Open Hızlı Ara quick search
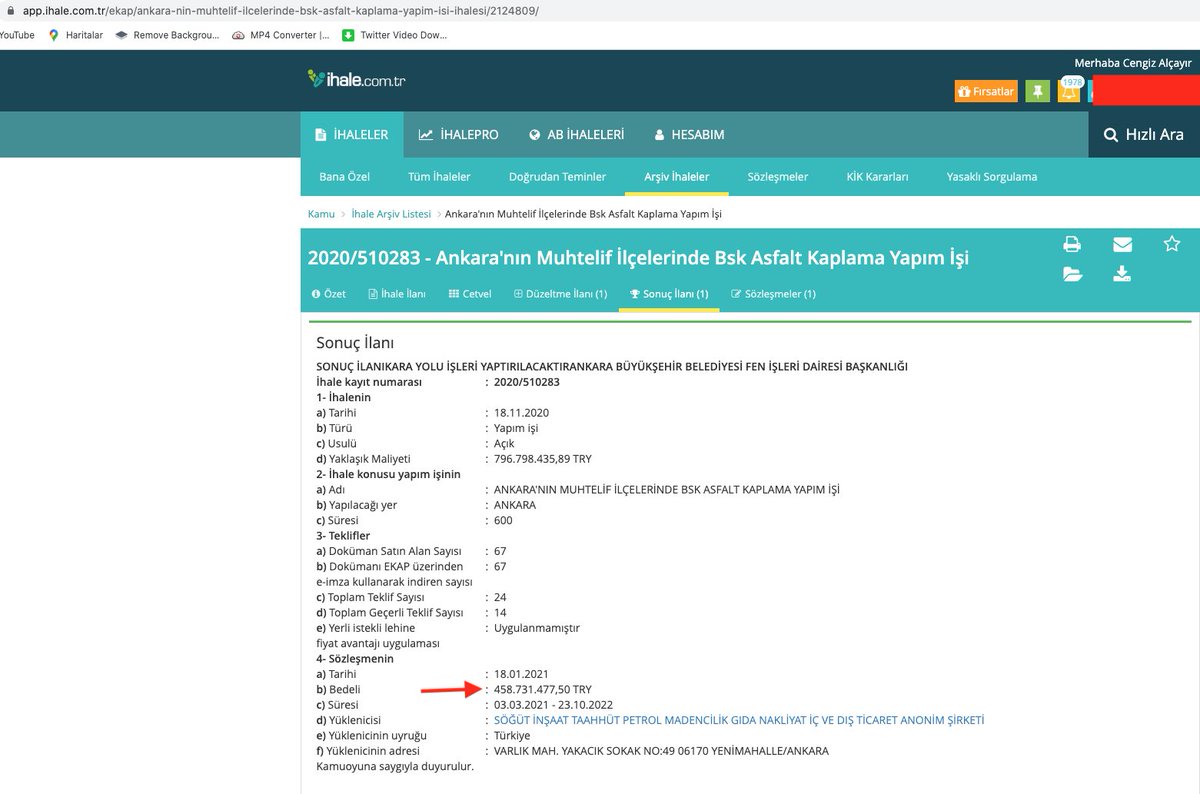This screenshot has height=794, width=1200. 1144,134
